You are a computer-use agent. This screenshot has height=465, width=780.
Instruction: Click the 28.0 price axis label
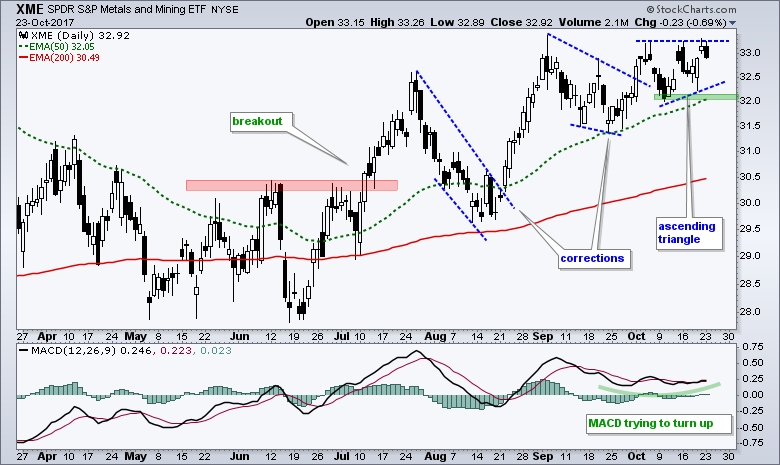[750, 312]
